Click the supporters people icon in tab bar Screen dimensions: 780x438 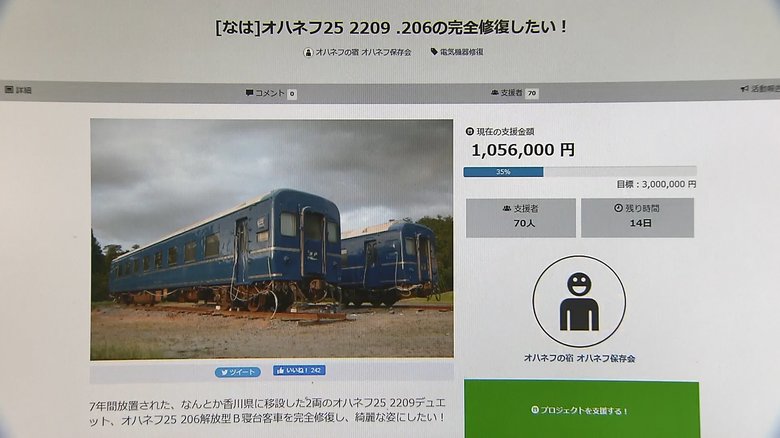494,93
